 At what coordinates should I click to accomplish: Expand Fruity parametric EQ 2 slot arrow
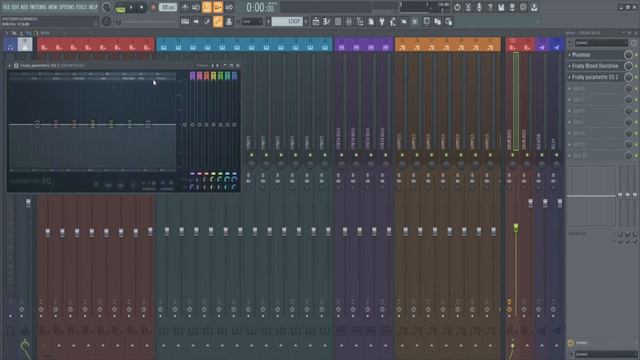click(570, 77)
